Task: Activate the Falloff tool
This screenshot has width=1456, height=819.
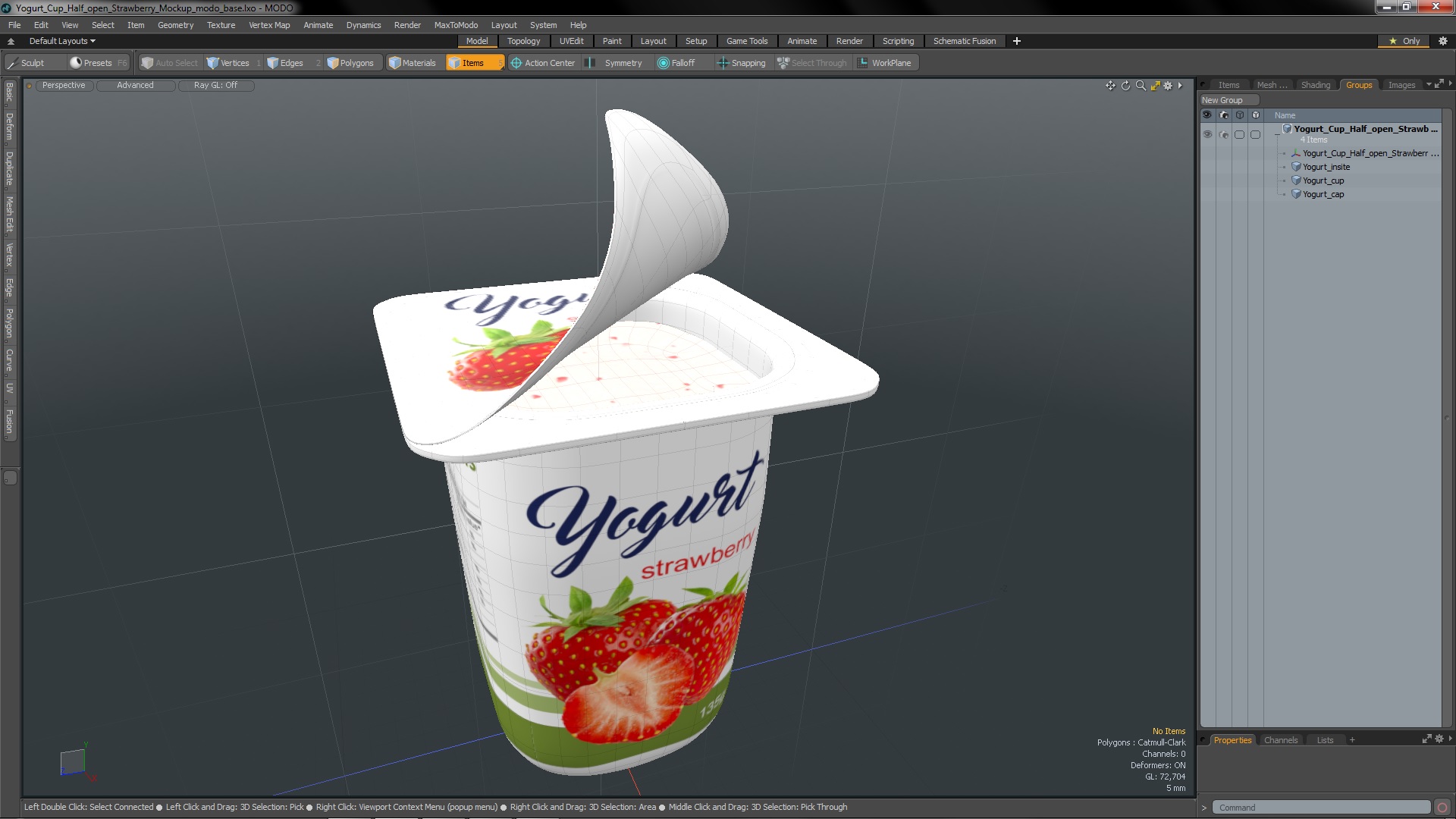Action: click(676, 63)
